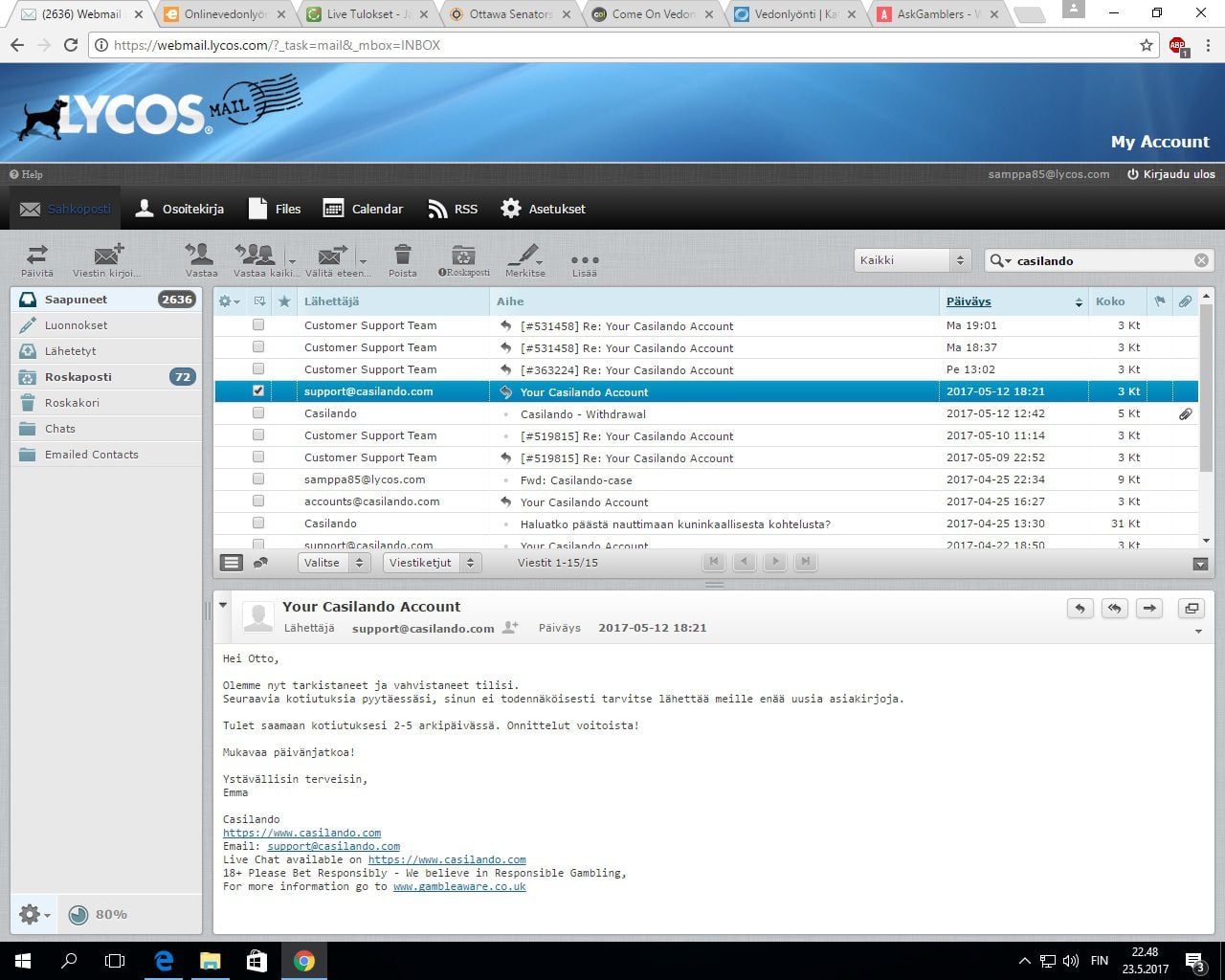Screen dimensions: 1225x980
Task: Clear the casilando search text
Action: (x=1201, y=260)
